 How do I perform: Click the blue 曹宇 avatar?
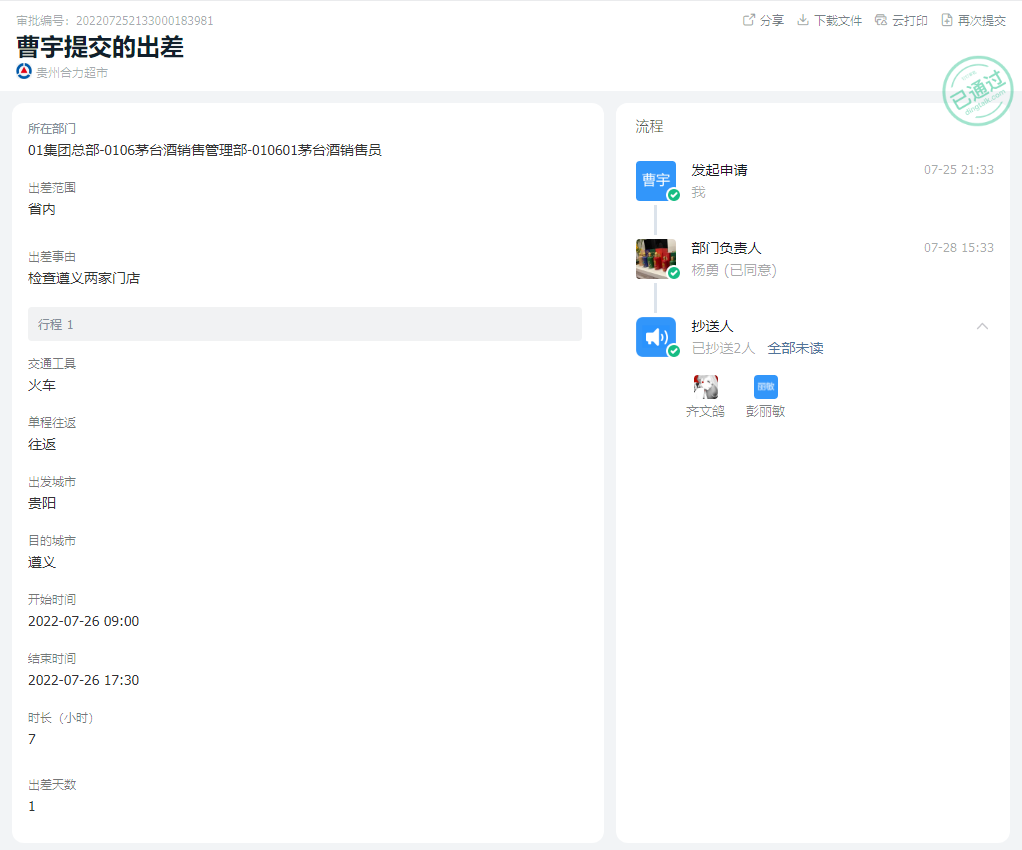[x=656, y=180]
